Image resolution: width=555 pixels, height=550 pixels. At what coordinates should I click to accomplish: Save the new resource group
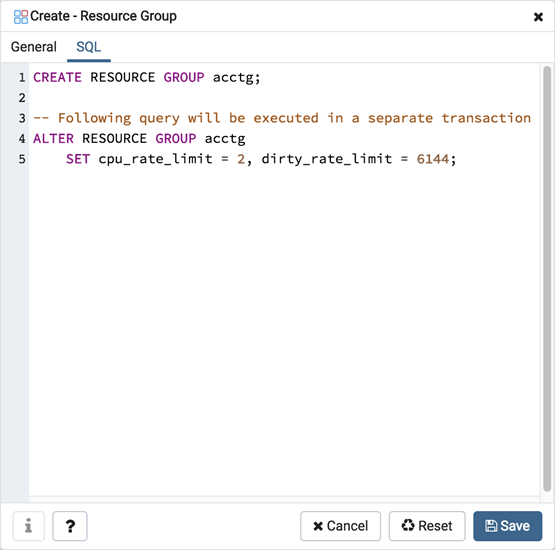508,526
